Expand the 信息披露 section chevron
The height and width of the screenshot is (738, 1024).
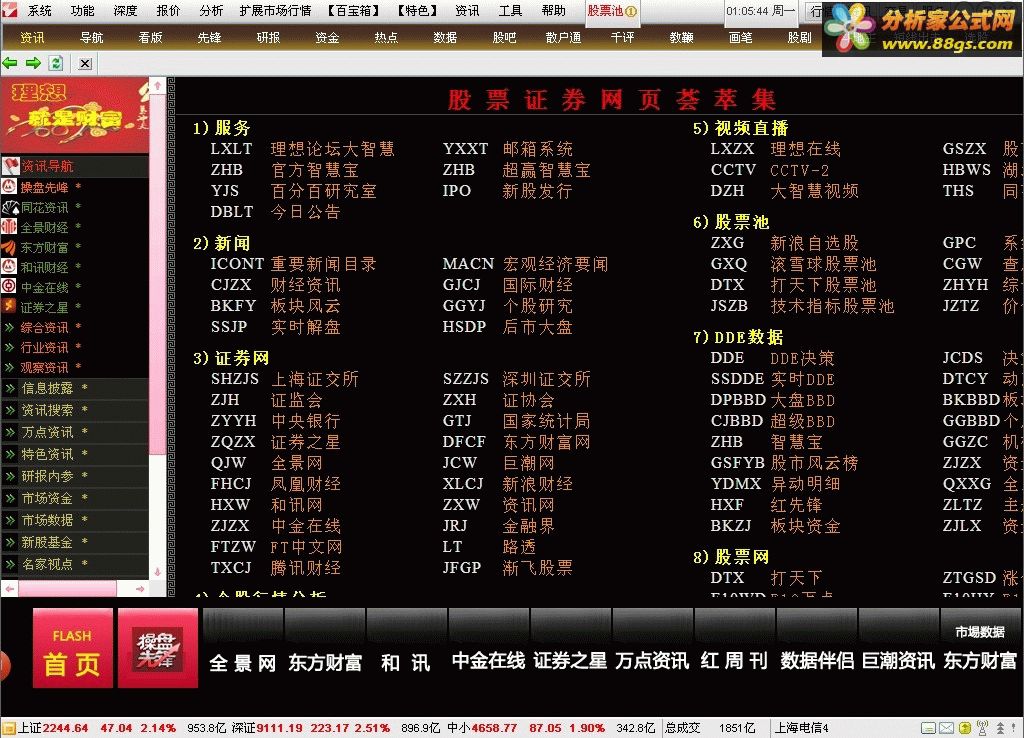point(10,389)
